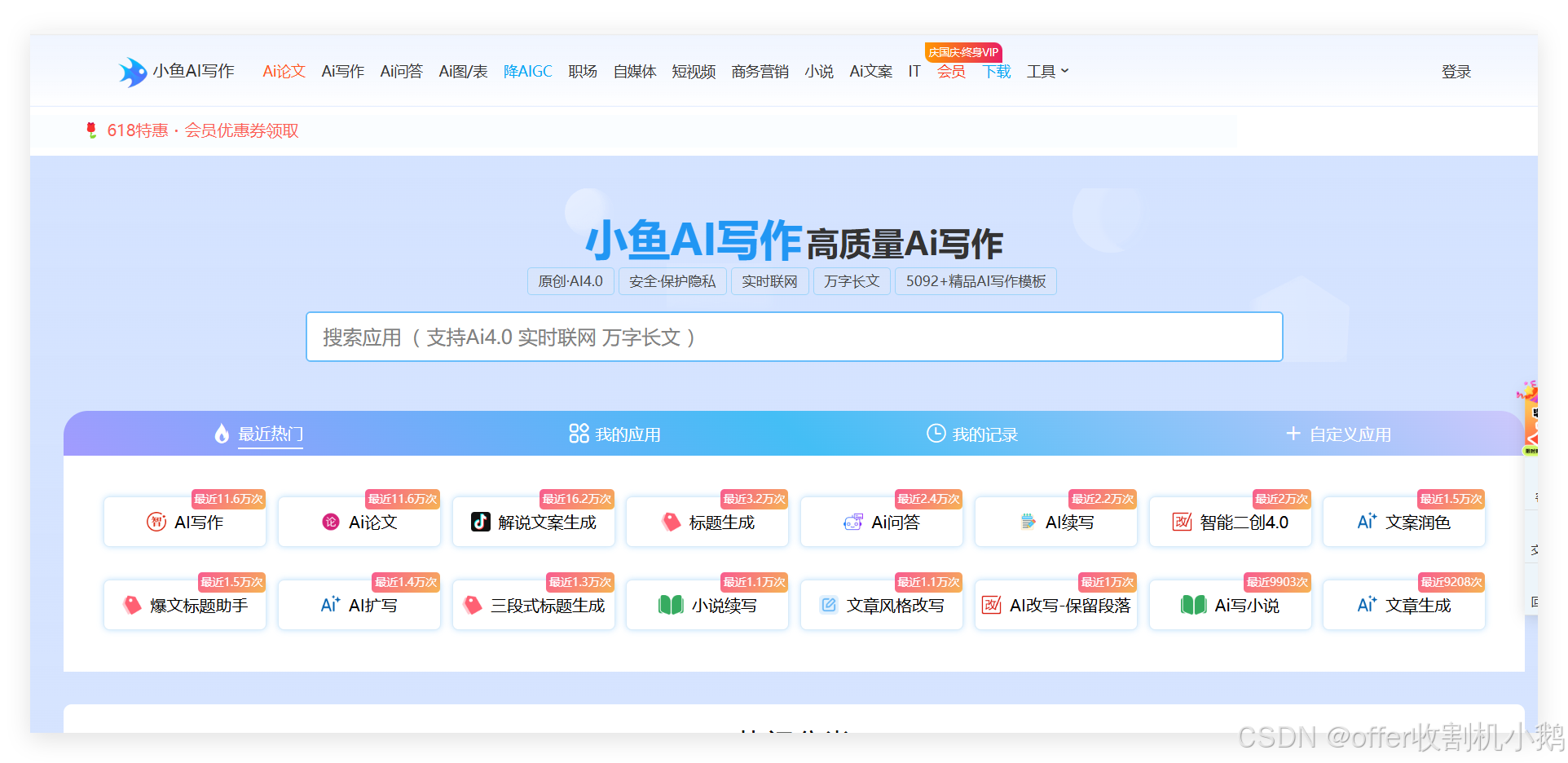The height and width of the screenshot is (763, 1568).
Task: Click the edit icon on 文章风格改写 card
Action: (829, 605)
